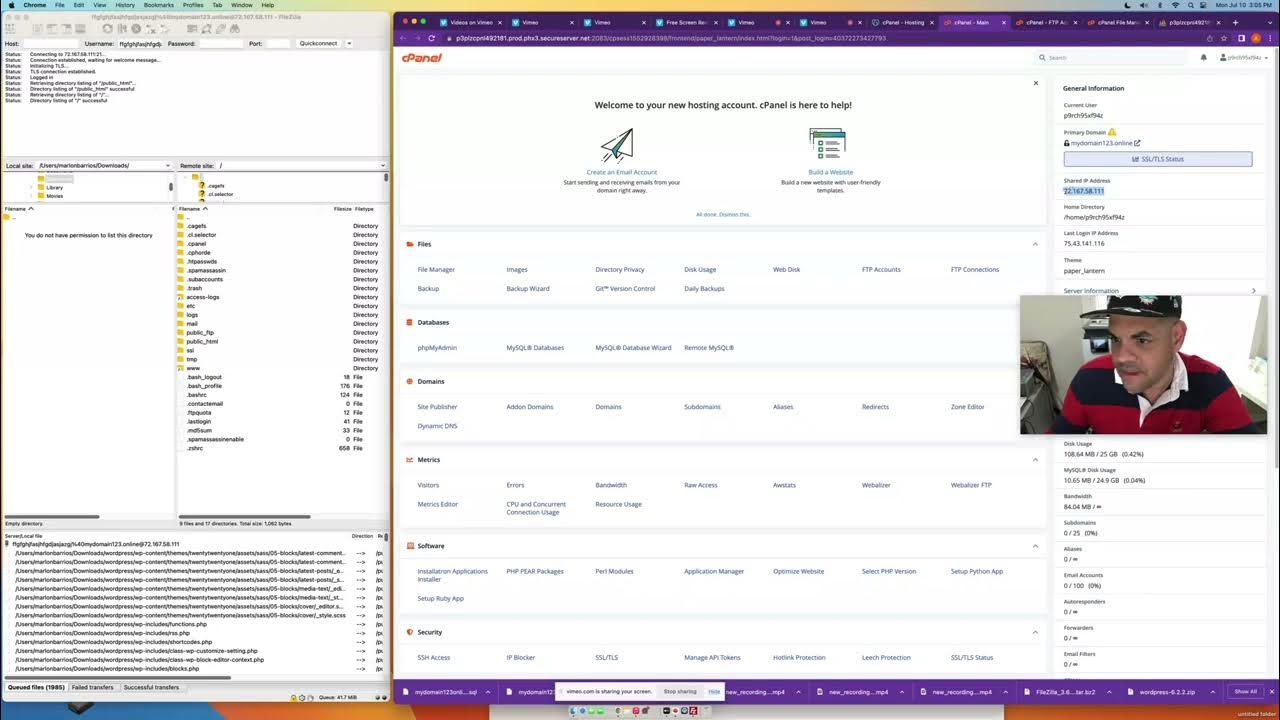
Task: Open FTP Accounts link
Action: [881, 270]
